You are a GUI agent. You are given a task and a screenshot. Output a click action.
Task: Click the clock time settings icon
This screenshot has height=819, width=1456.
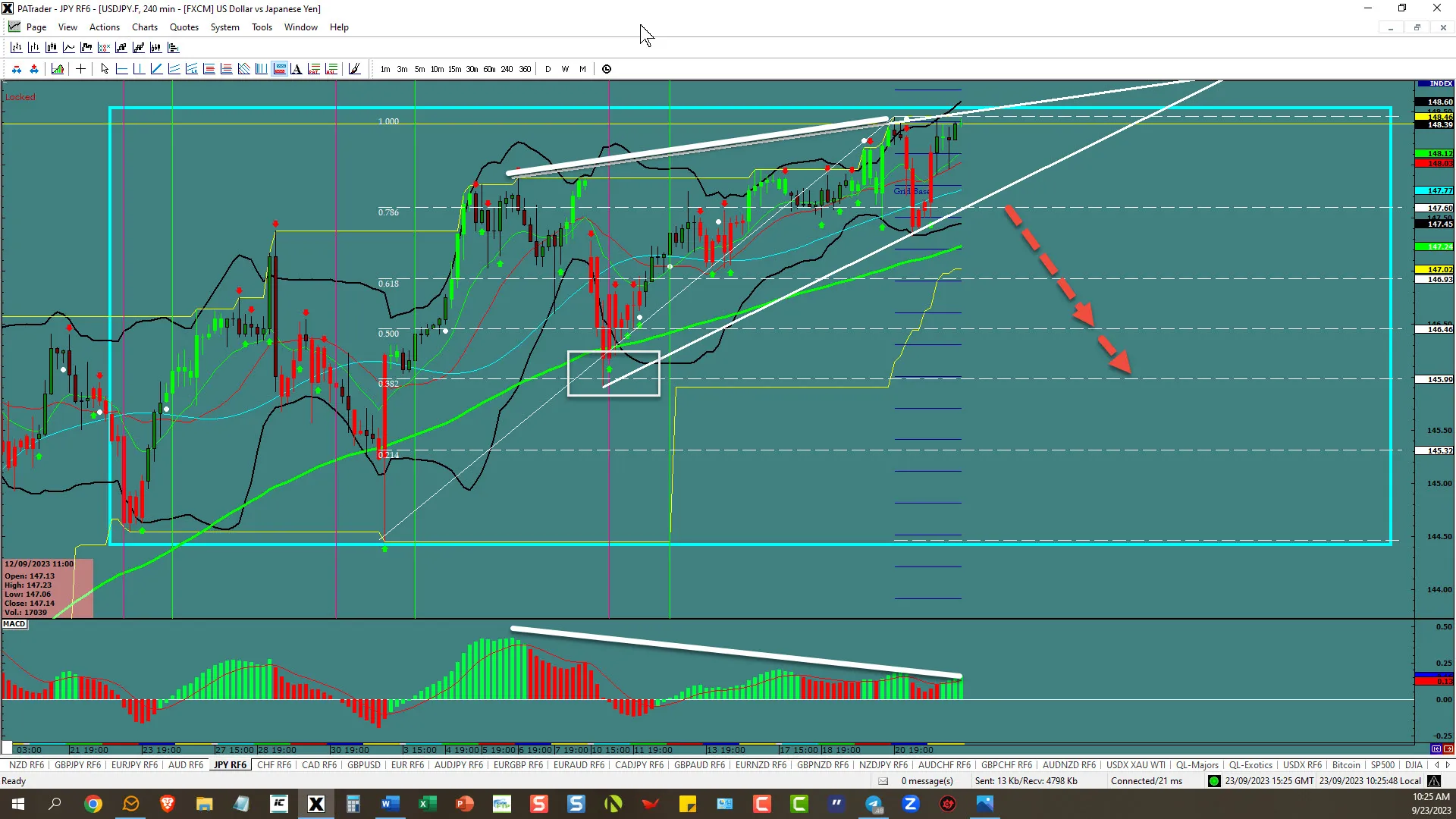tap(607, 69)
